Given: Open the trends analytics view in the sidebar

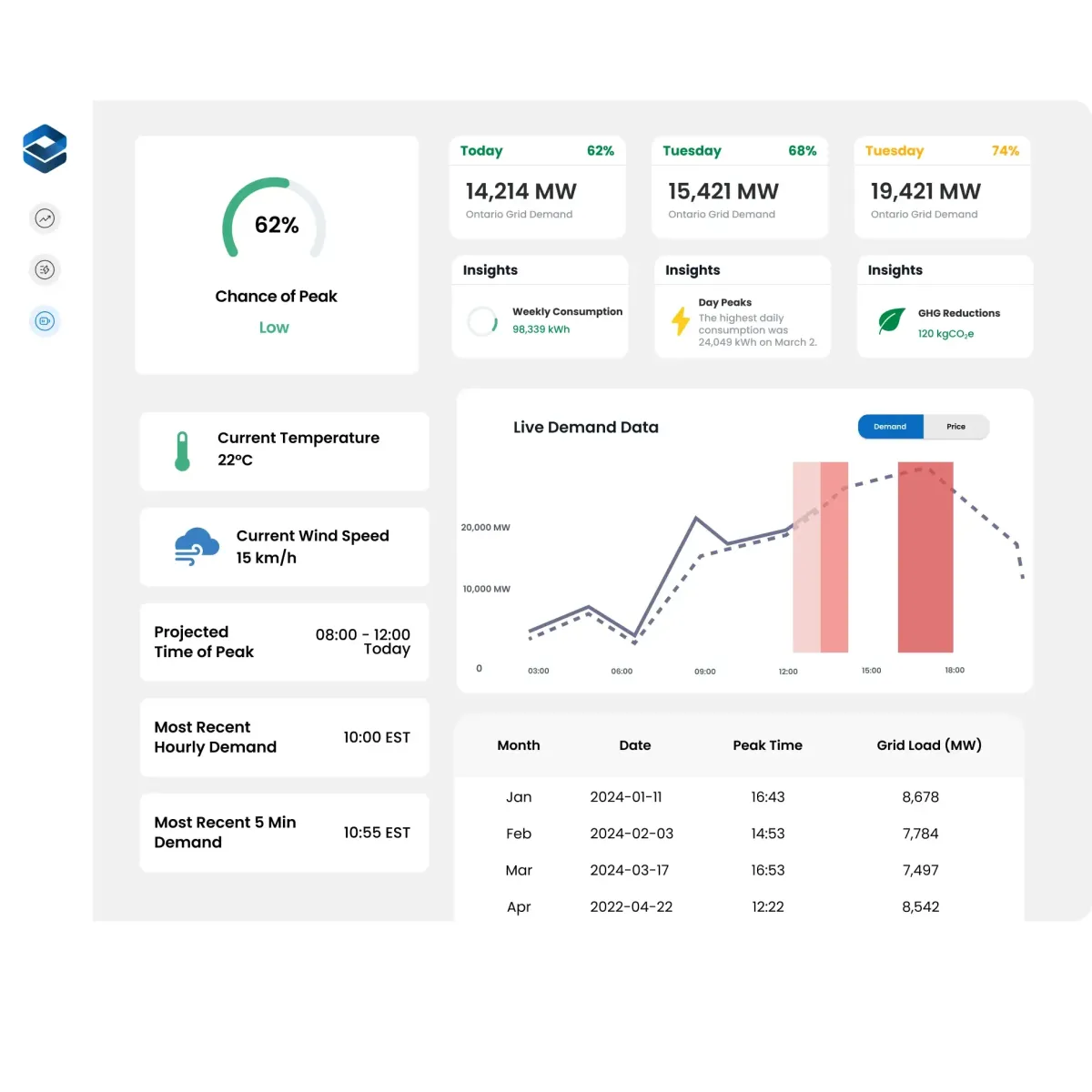Looking at the screenshot, I should (x=45, y=218).
